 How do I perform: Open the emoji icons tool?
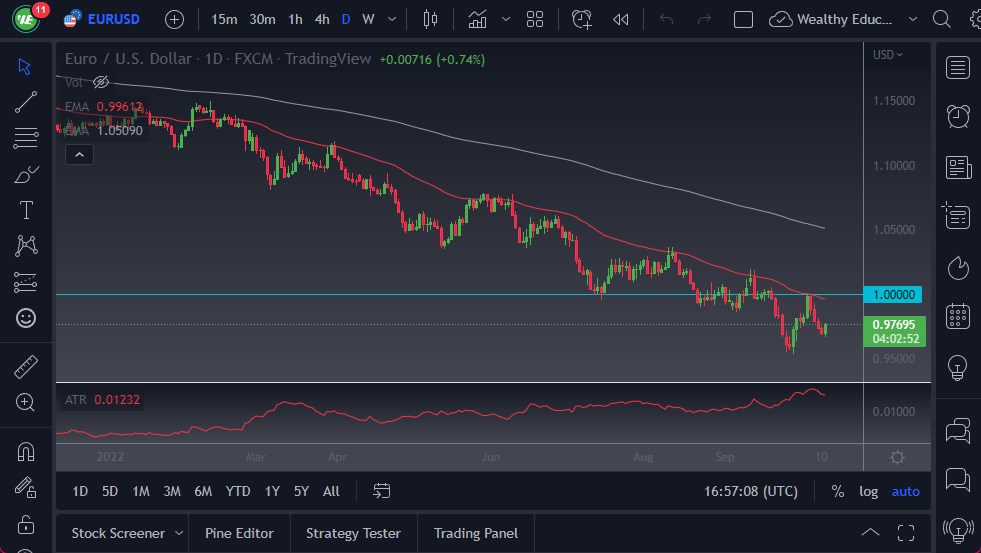pos(26,318)
